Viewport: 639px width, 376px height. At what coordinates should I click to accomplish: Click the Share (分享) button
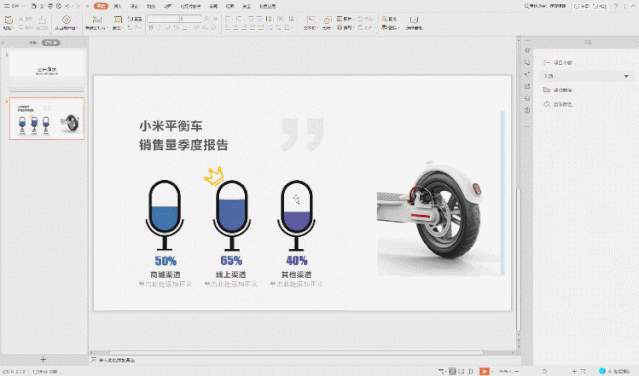[x=582, y=6]
